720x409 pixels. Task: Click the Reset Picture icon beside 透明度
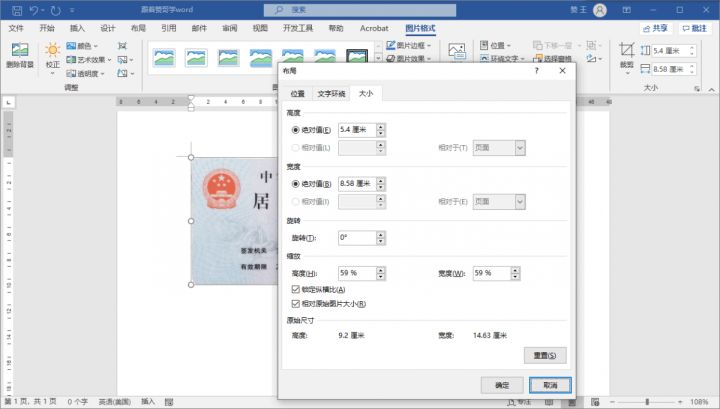123,73
